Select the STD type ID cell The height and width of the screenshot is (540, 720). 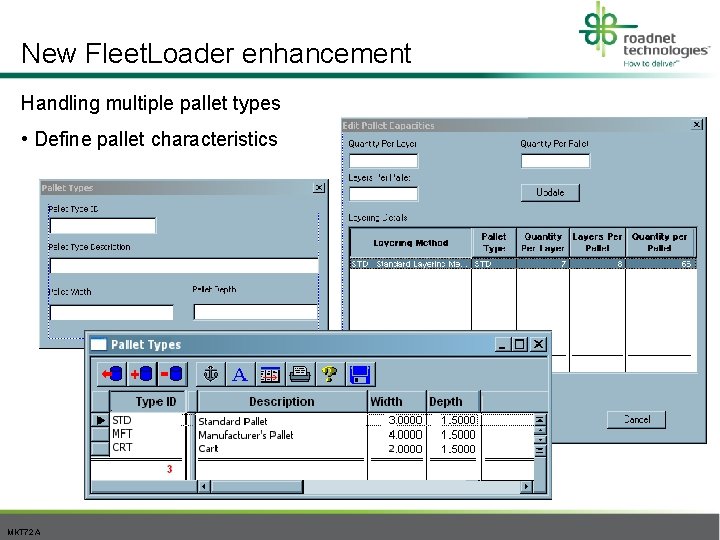(x=147, y=420)
